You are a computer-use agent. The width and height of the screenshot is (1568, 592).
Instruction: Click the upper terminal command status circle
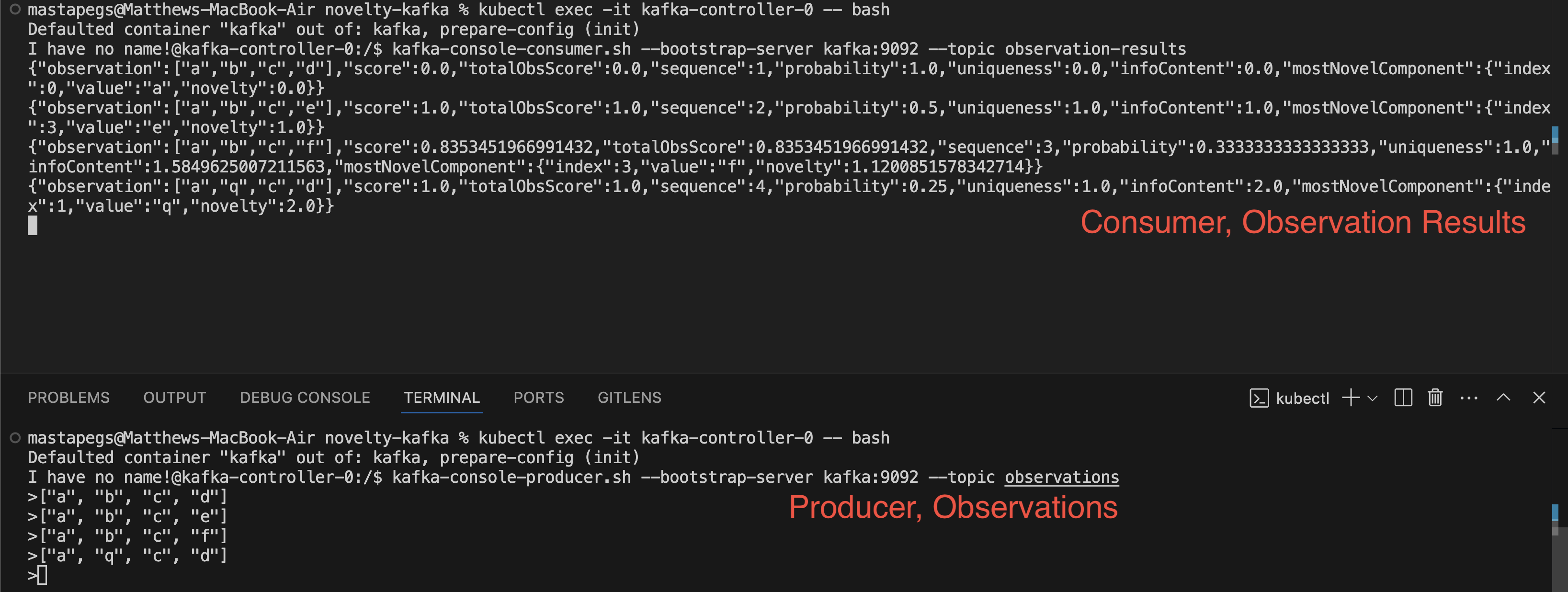tap(15, 9)
